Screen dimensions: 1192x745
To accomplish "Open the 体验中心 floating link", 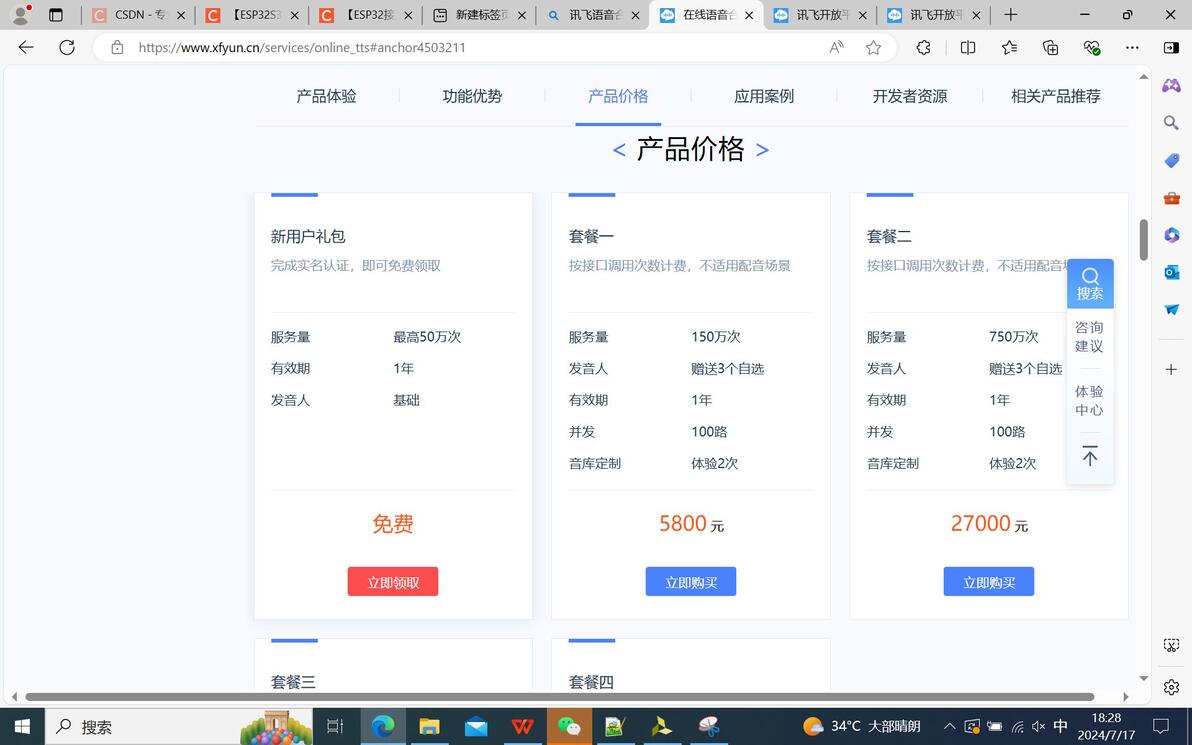I will tap(1089, 401).
